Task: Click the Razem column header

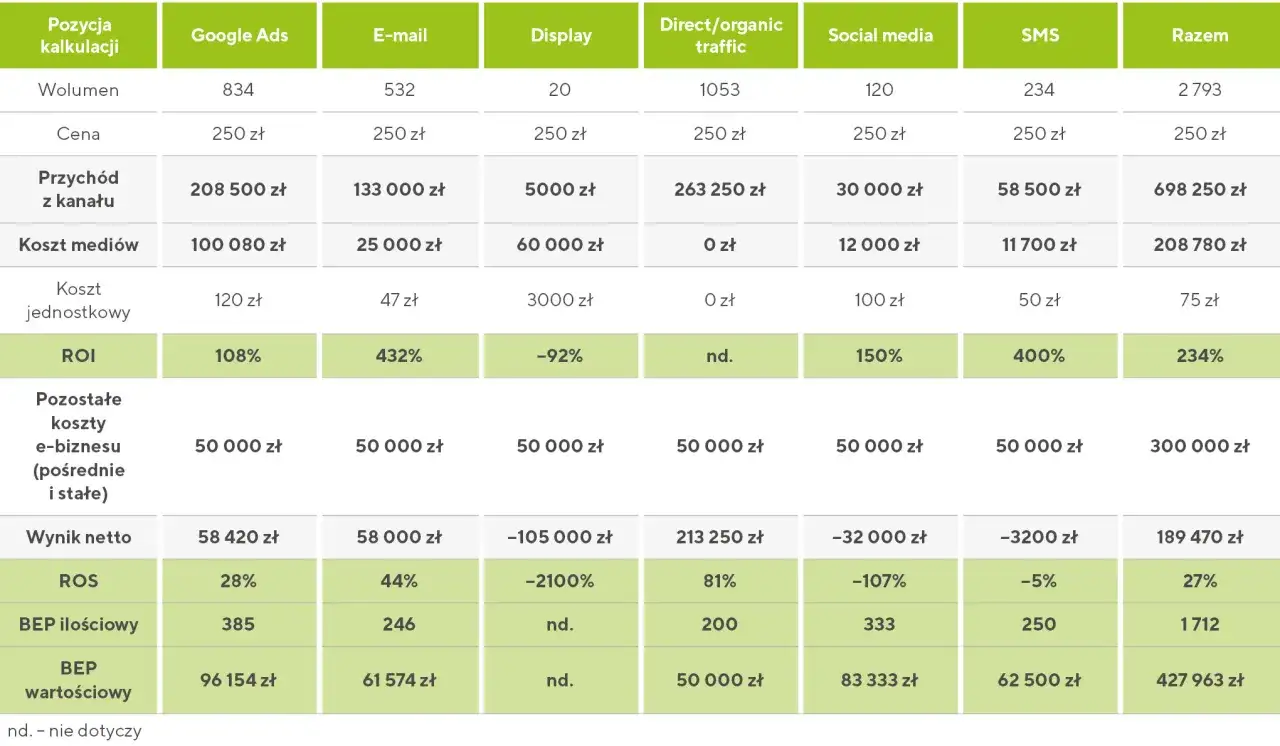Action: tap(1199, 35)
